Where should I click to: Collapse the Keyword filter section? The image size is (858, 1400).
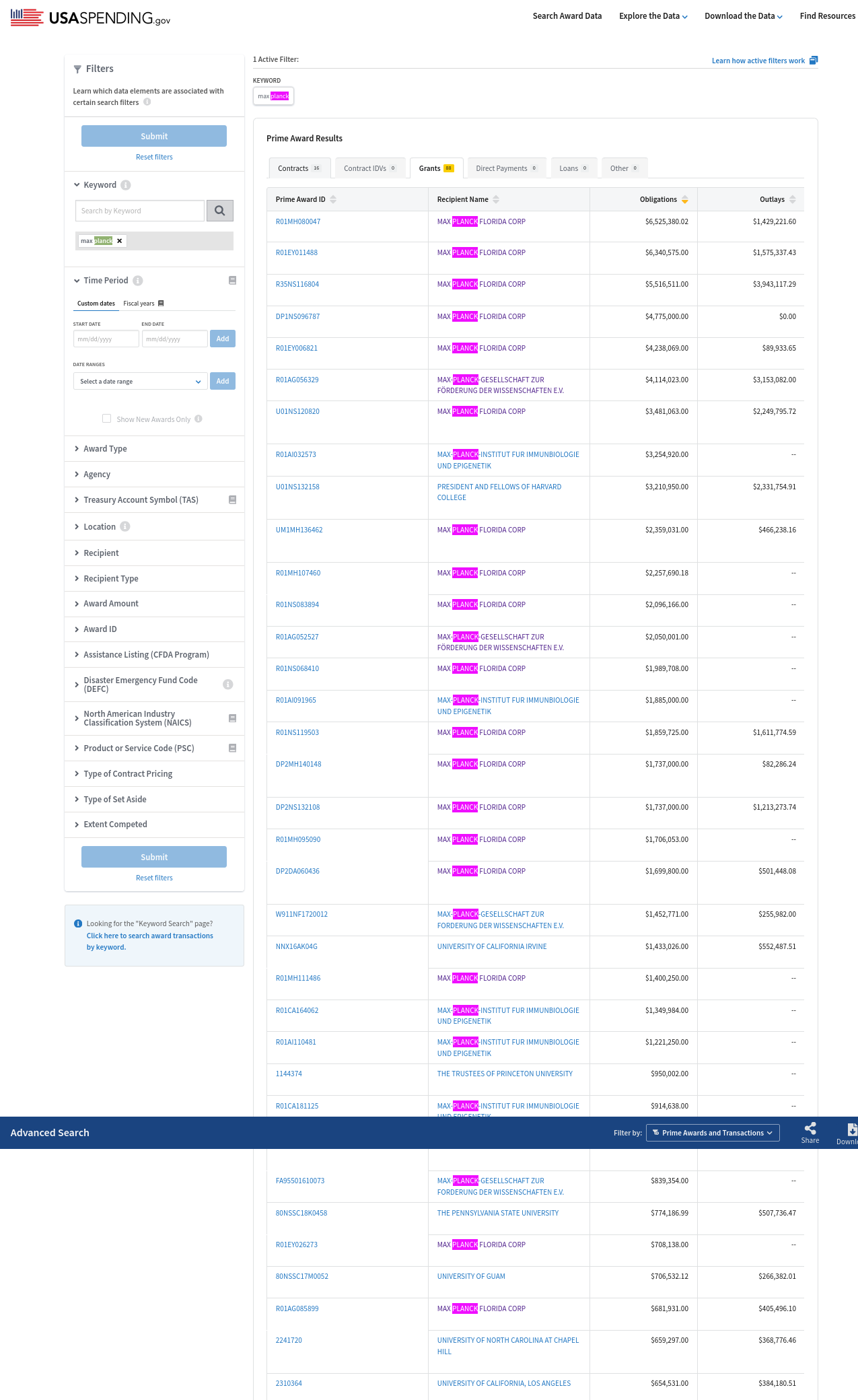pos(77,185)
